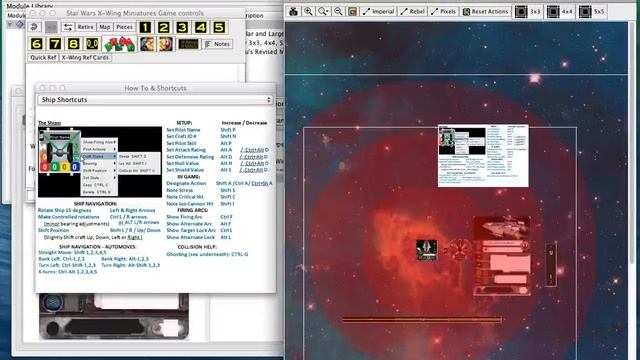
Task: Click the long range ruler on the map
Action: pos(422,320)
